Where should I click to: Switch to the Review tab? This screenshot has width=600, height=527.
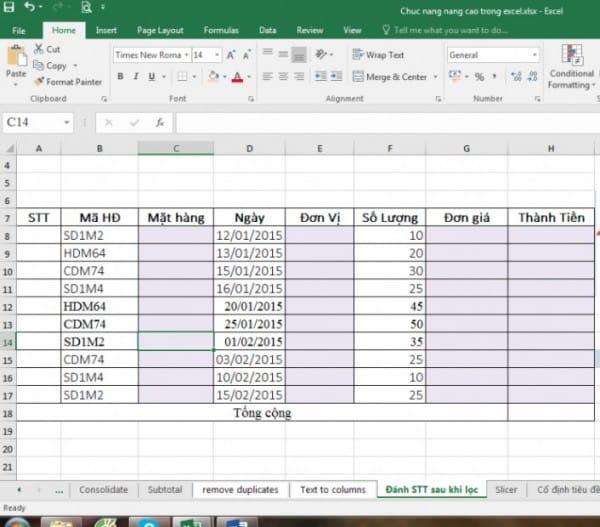coord(310,30)
